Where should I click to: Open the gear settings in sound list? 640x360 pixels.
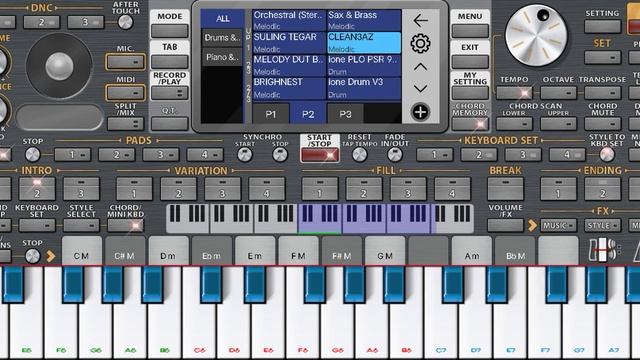[420, 43]
